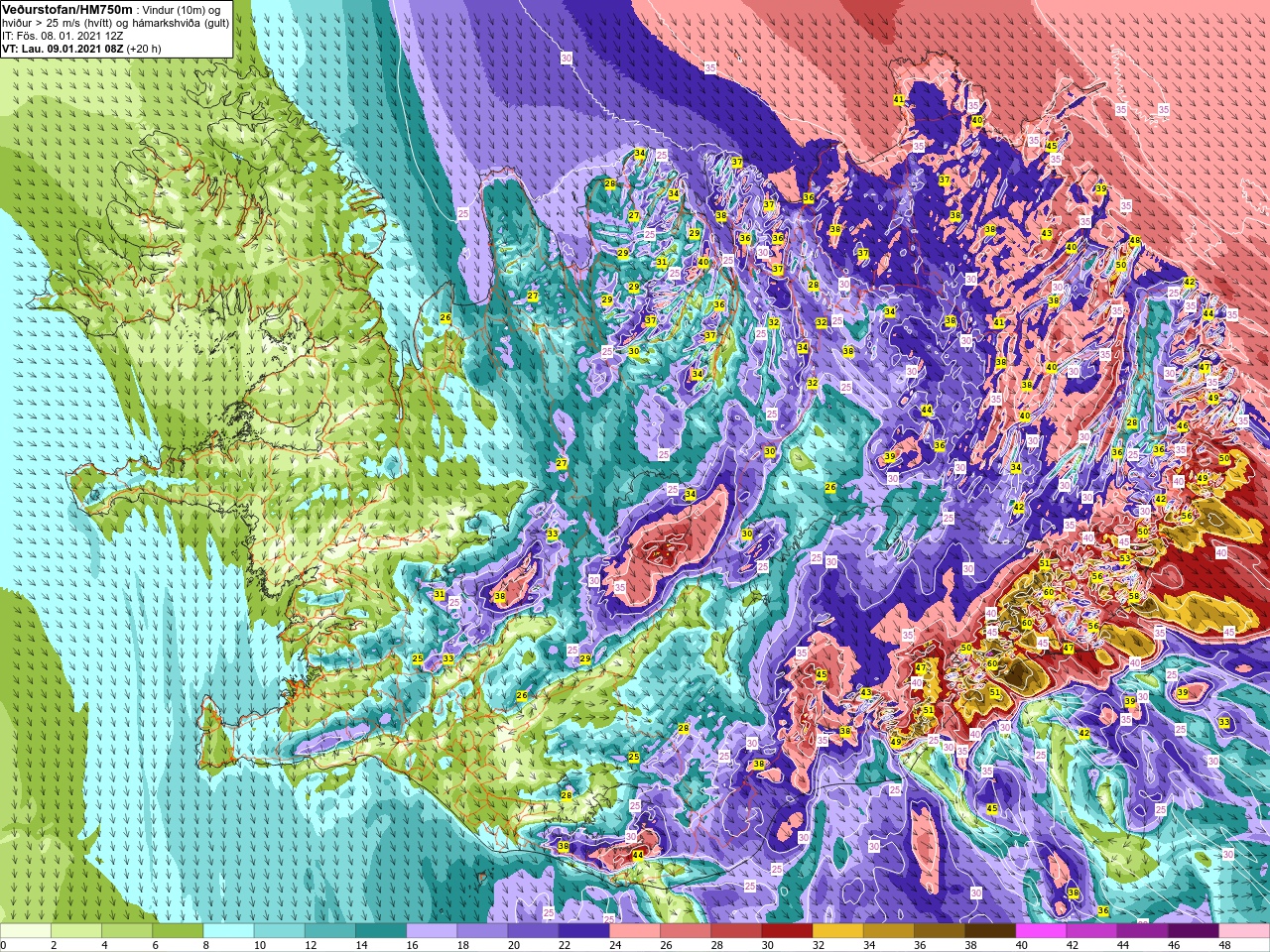Select the salmon swatch between 26 and 28
The image size is (1270, 952).
684,930
